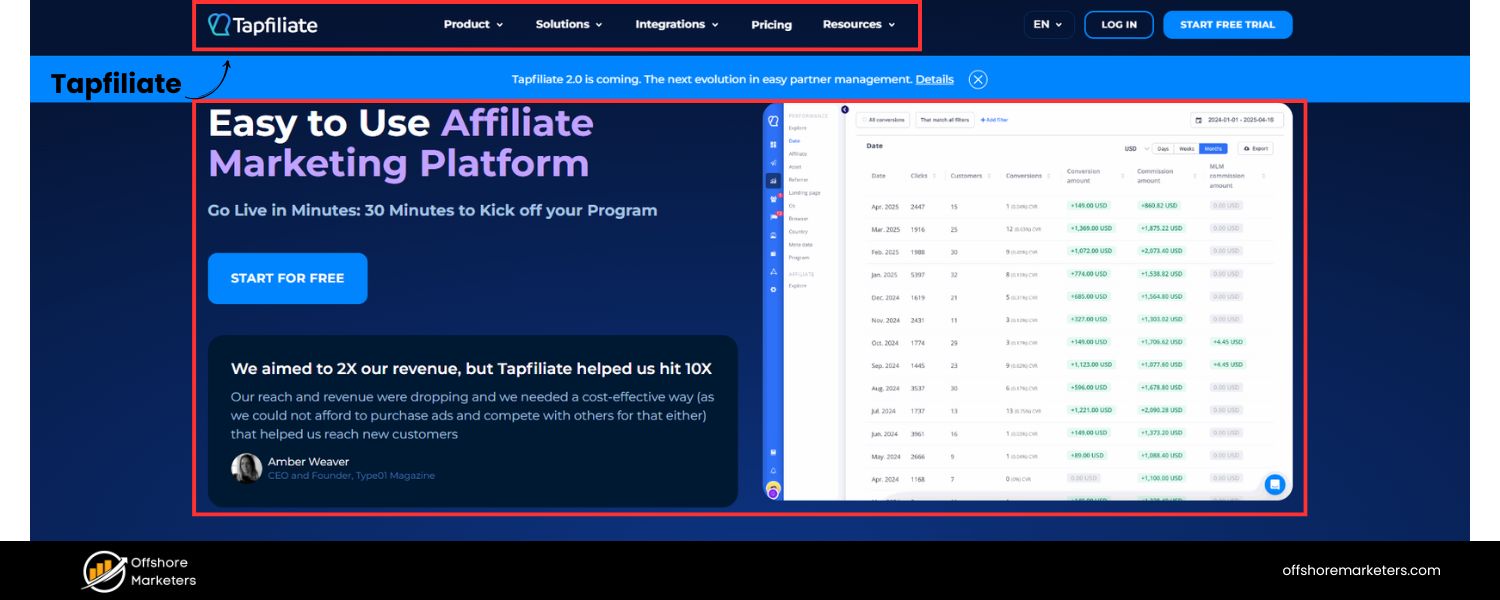Click the dashboard grid icon in sidebar
The height and width of the screenshot is (600, 1500).
[x=773, y=145]
